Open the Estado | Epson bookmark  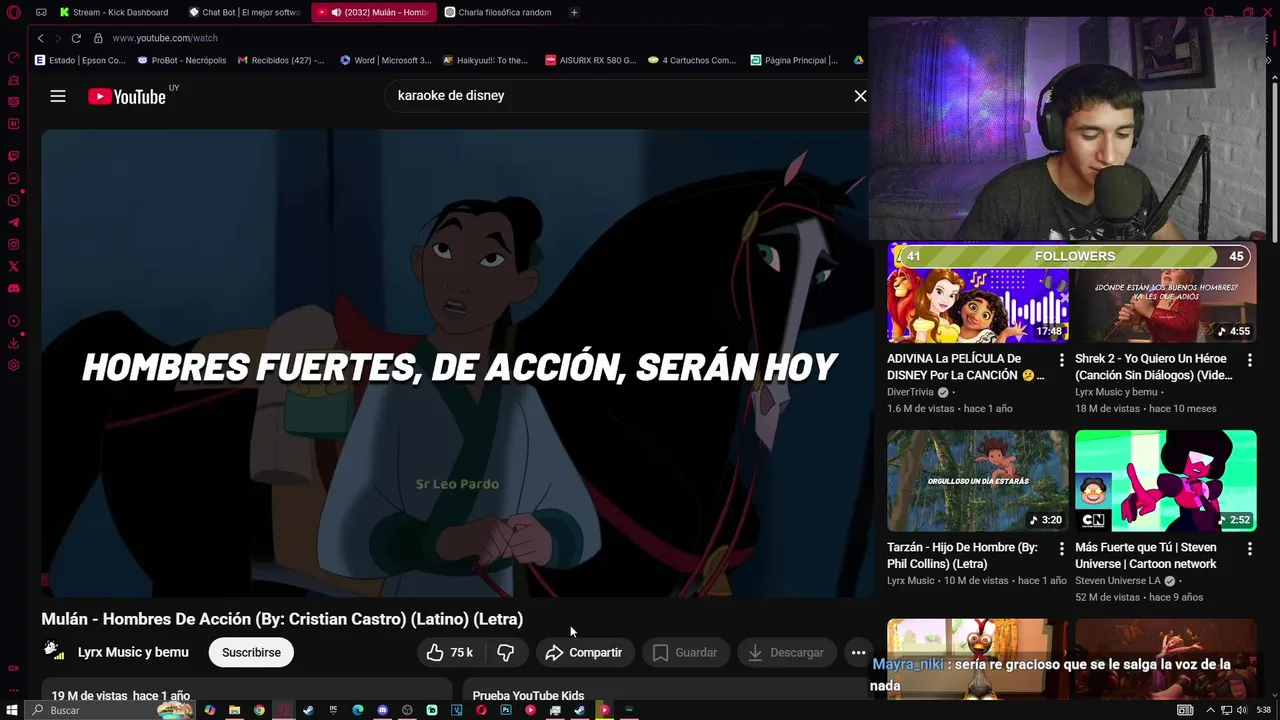(80, 60)
